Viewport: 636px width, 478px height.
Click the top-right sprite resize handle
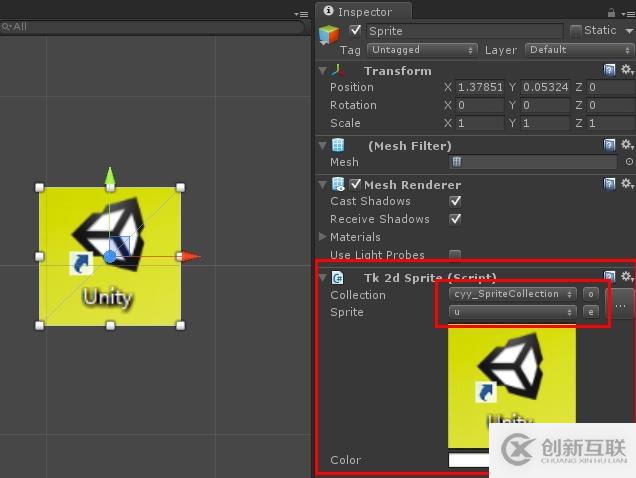180,187
